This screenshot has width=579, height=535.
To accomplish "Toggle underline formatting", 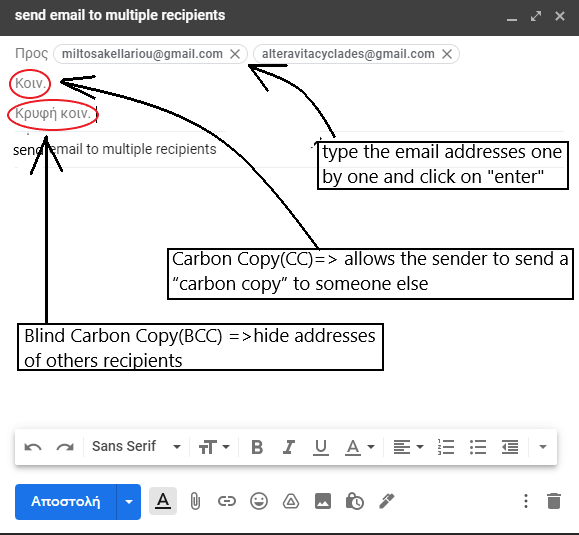I will (x=321, y=447).
